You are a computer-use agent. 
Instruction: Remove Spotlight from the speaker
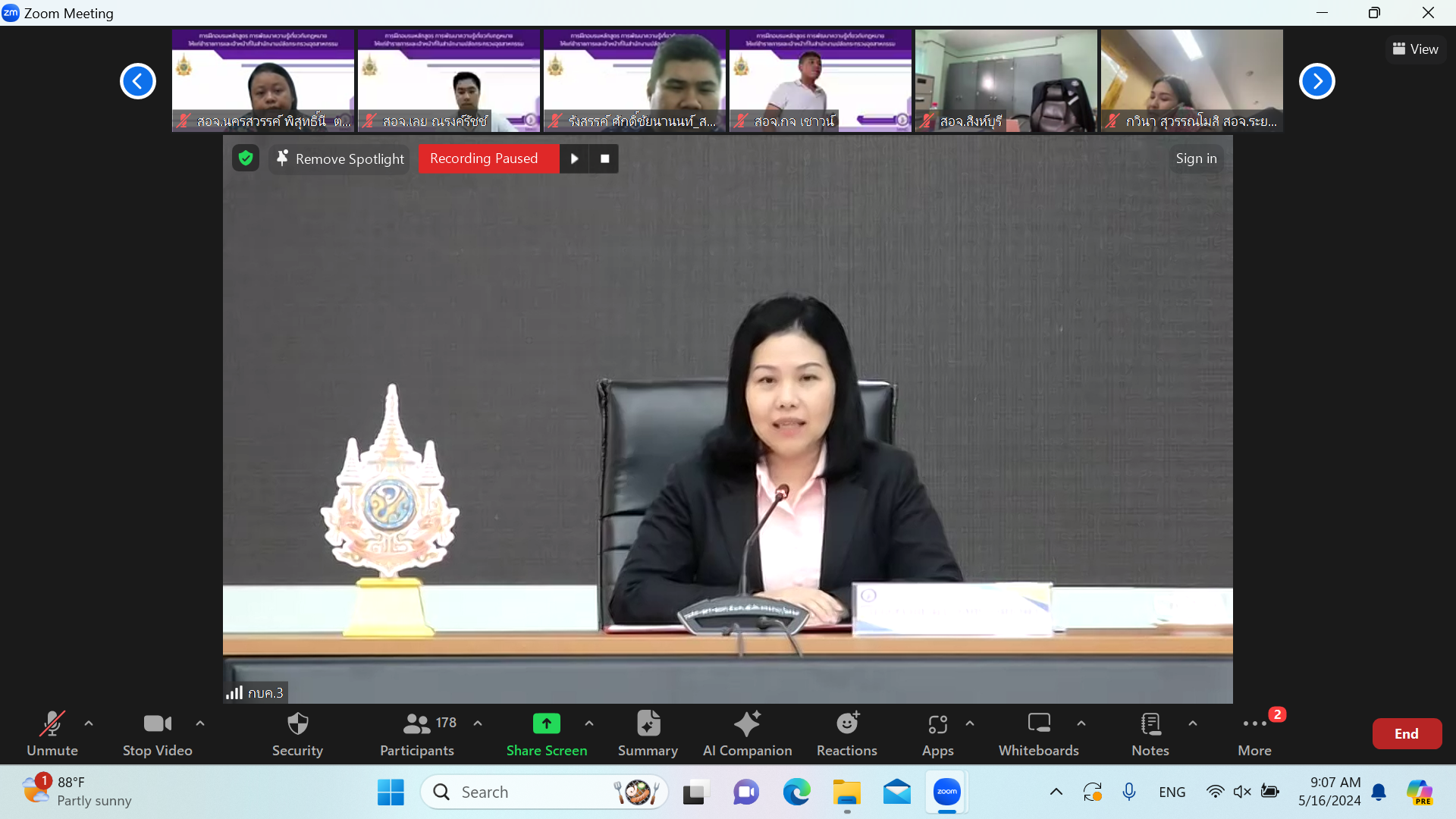pos(339,158)
